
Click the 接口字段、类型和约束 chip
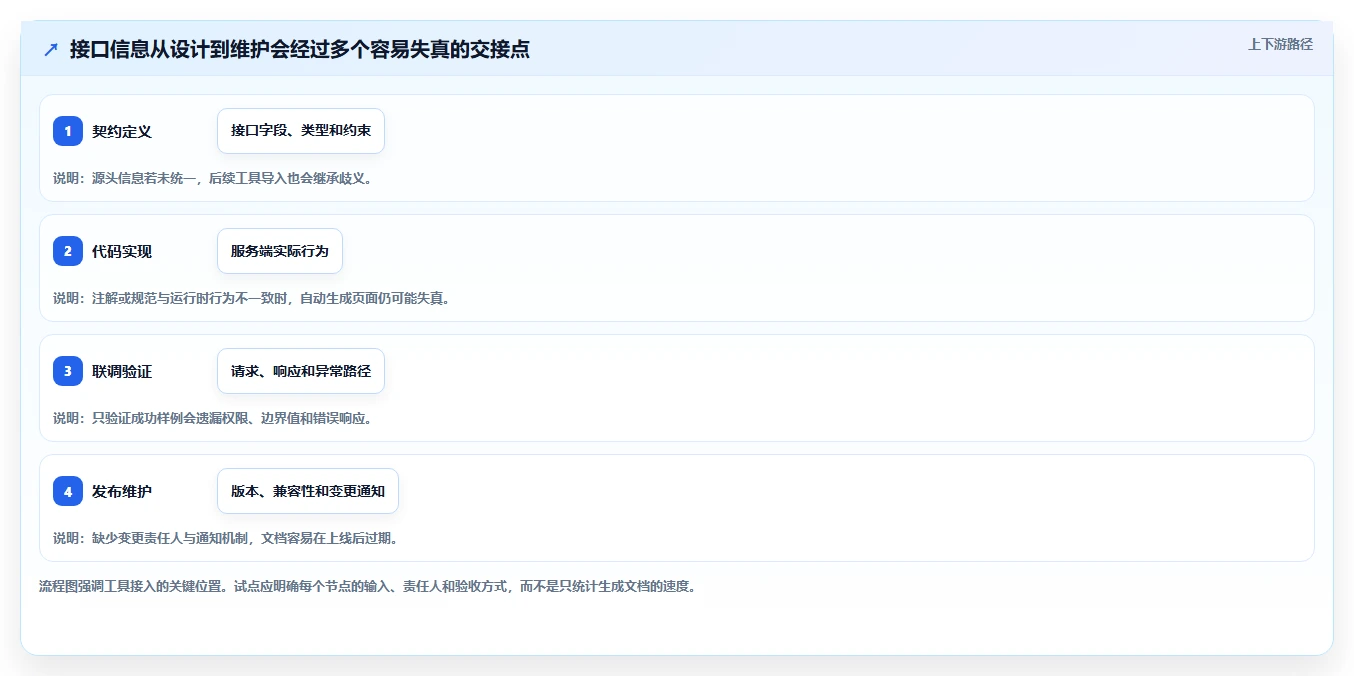(301, 131)
